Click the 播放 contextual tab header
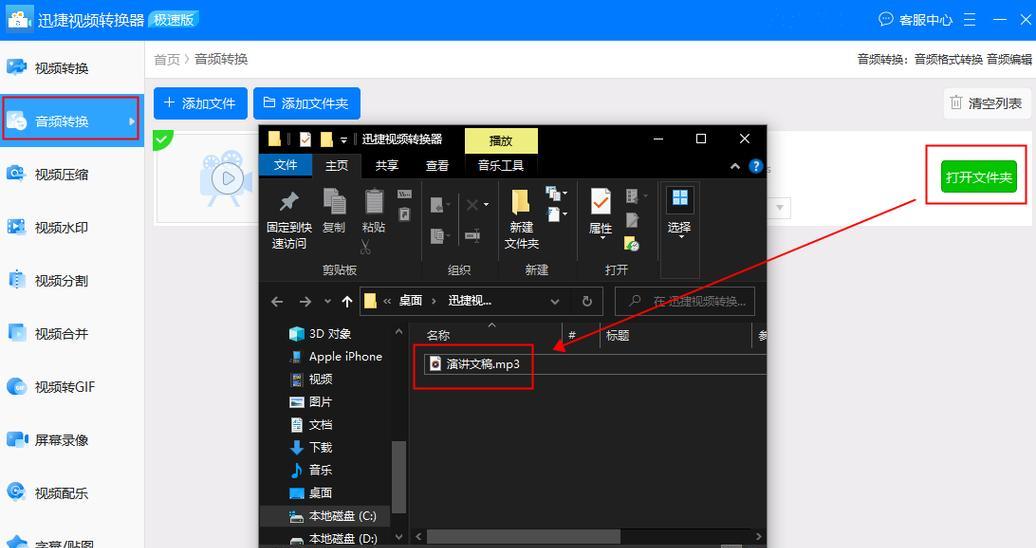The height and width of the screenshot is (548, 1036). pos(501,140)
